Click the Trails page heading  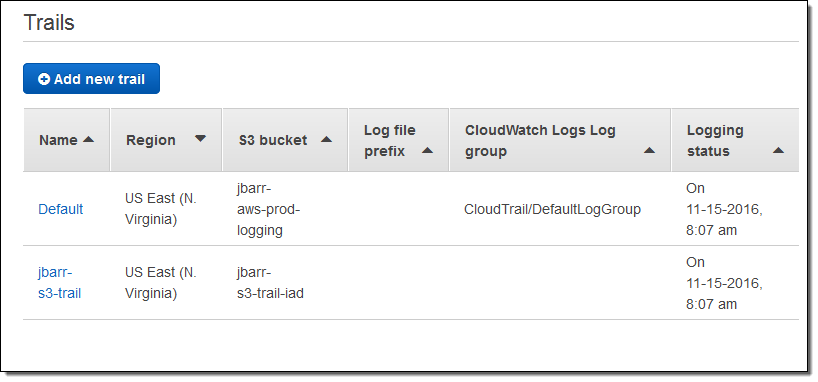(x=49, y=22)
